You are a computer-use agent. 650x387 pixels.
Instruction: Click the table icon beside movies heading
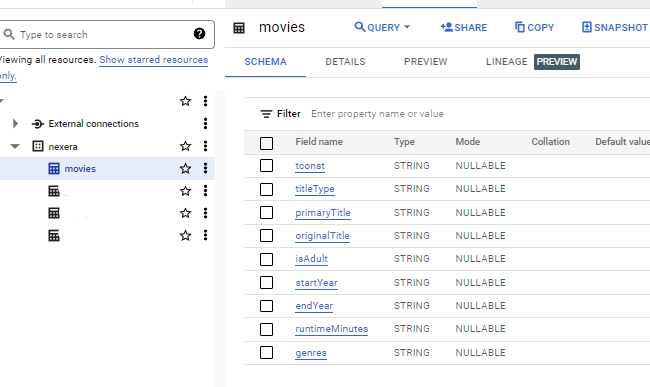239,28
